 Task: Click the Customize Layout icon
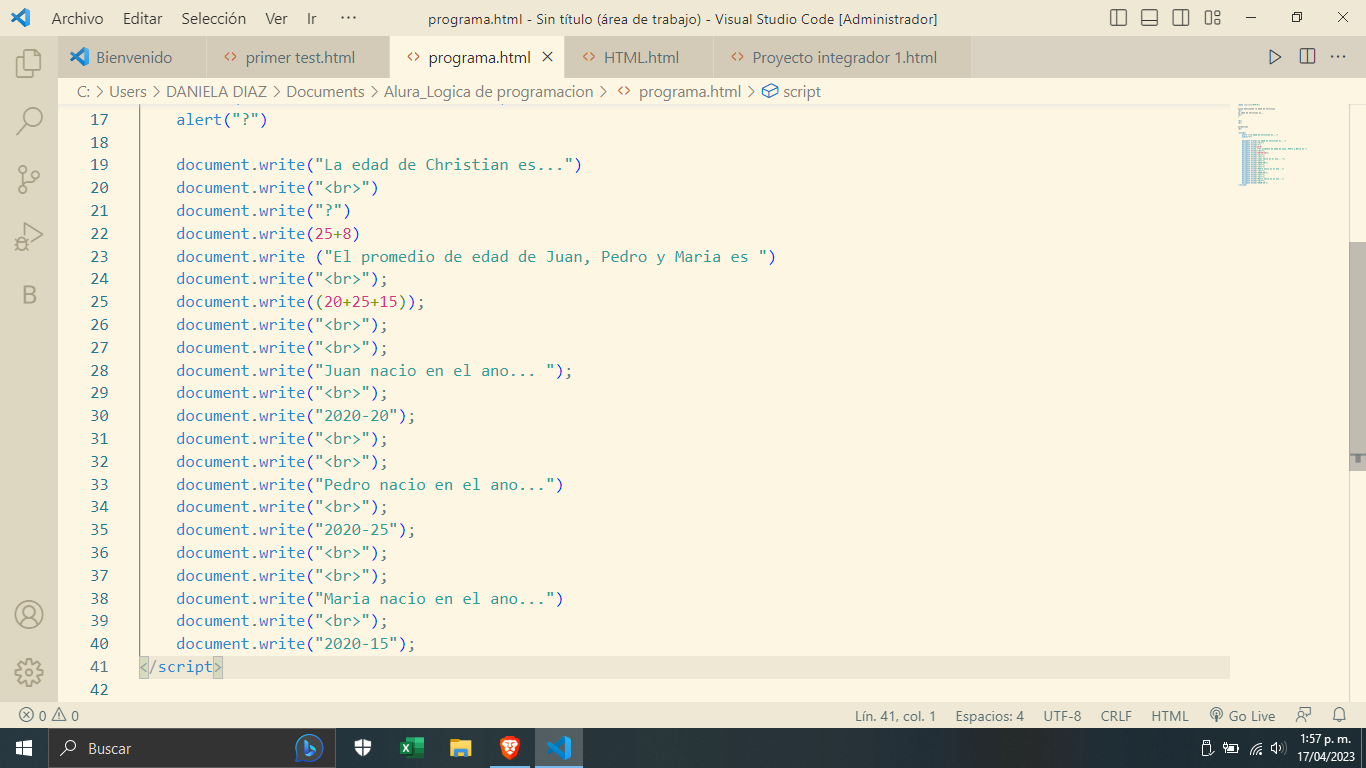[1212, 18]
